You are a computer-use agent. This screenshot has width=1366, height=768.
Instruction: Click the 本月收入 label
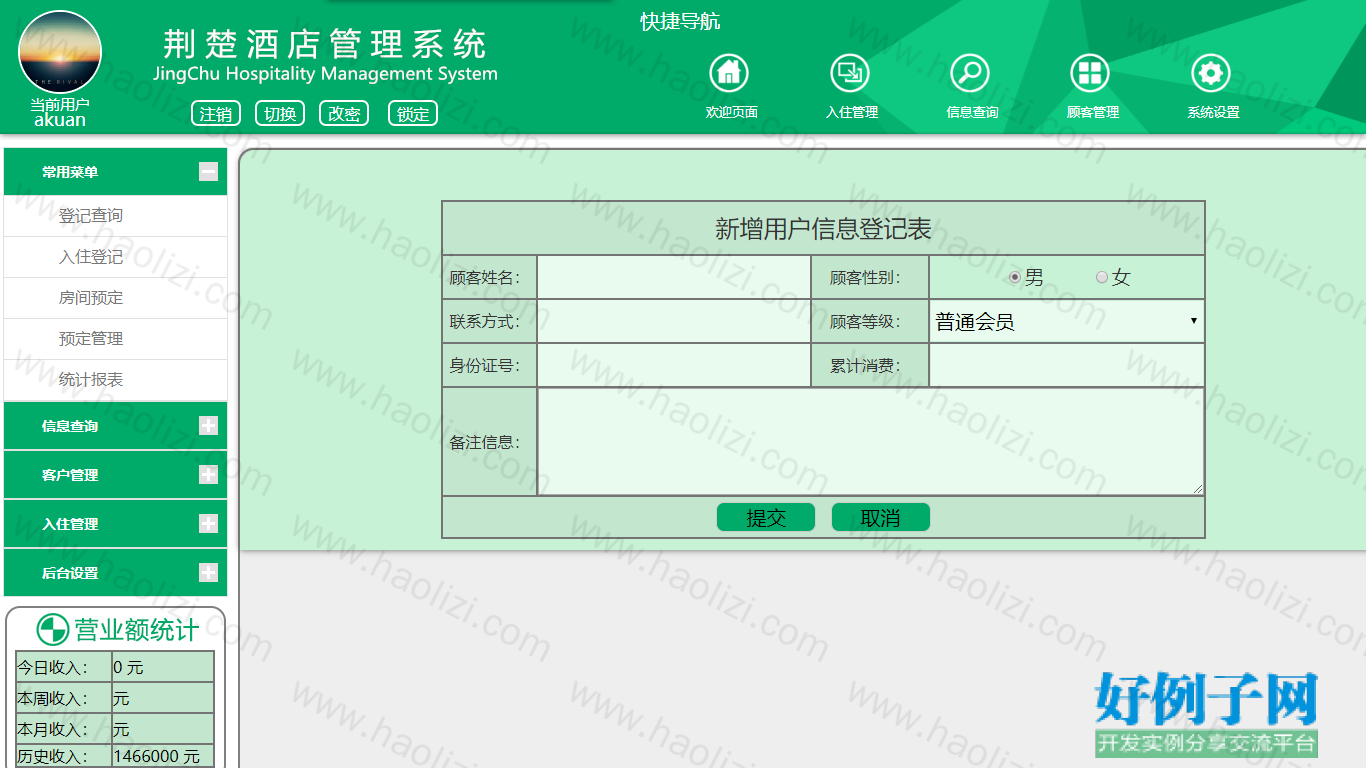coord(52,729)
